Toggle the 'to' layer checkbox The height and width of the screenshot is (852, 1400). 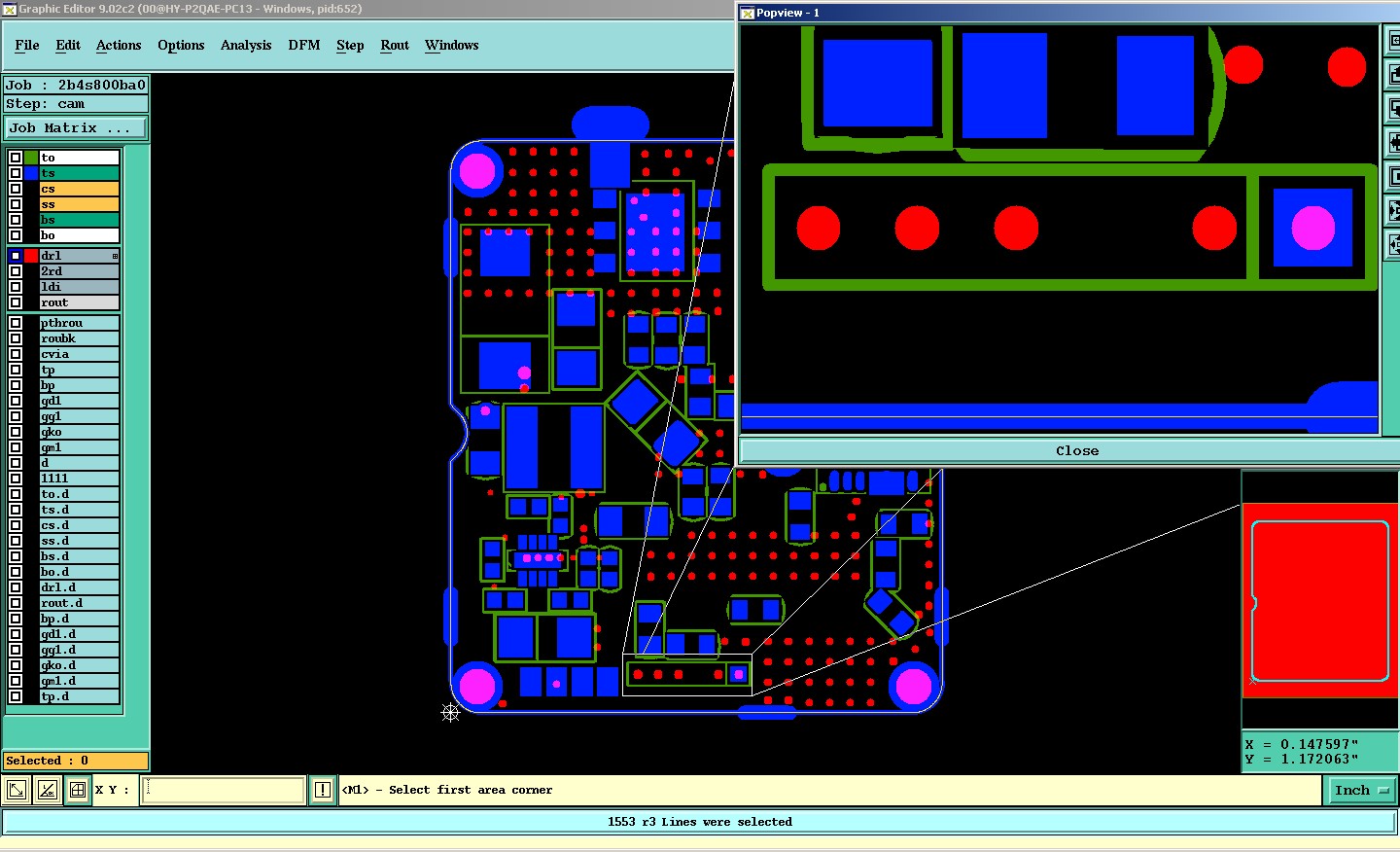click(16, 158)
